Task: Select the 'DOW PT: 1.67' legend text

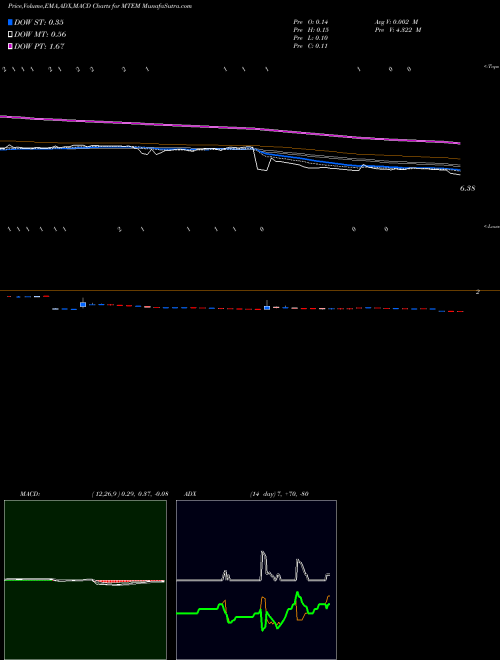Action: tap(39, 47)
